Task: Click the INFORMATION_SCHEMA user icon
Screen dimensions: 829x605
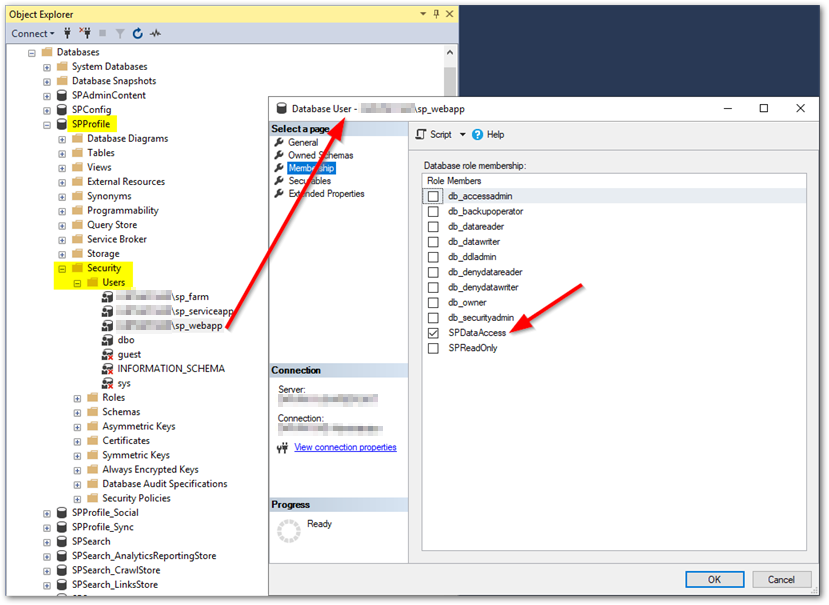Action: click(107, 369)
